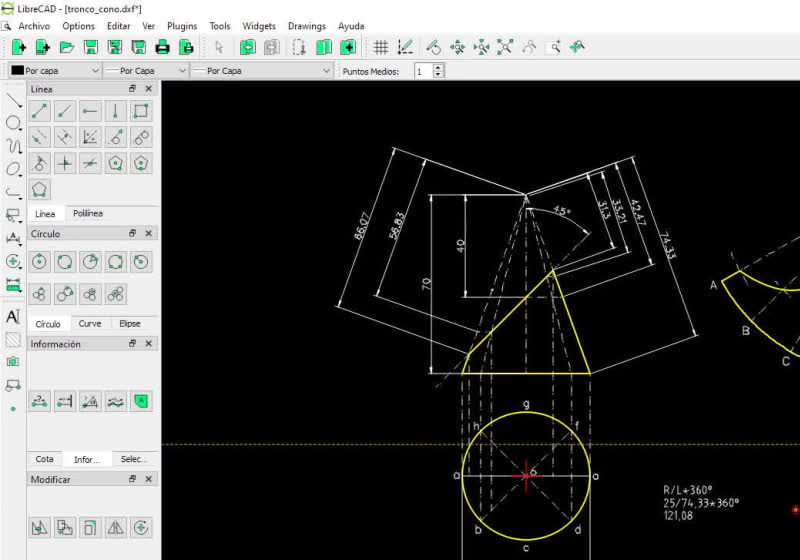Toggle the polygon area info tool
Viewport: 800px width, 560px height.
[x=141, y=401]
